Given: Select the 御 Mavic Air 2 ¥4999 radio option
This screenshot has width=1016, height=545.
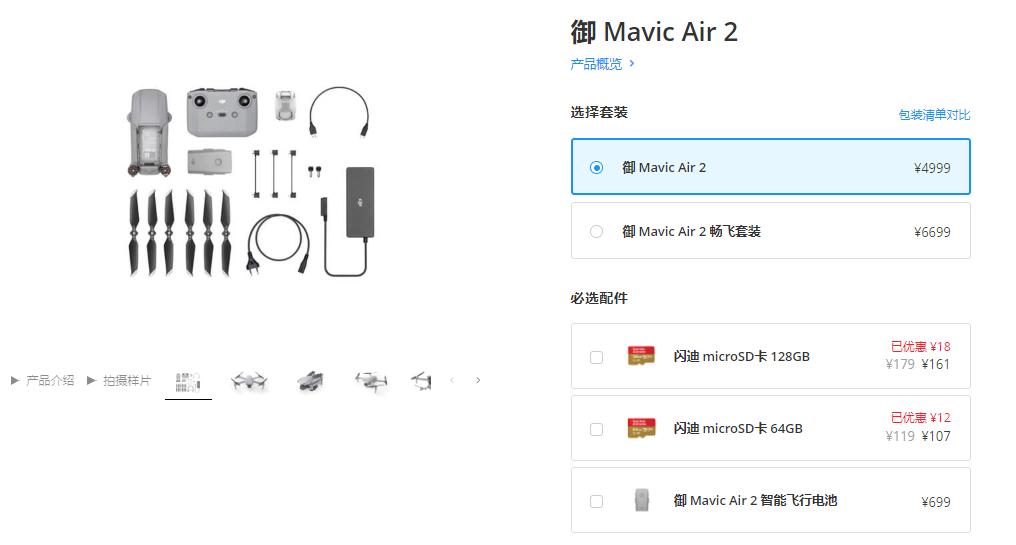Looking at the screenshot, I should tap(770, 167).
